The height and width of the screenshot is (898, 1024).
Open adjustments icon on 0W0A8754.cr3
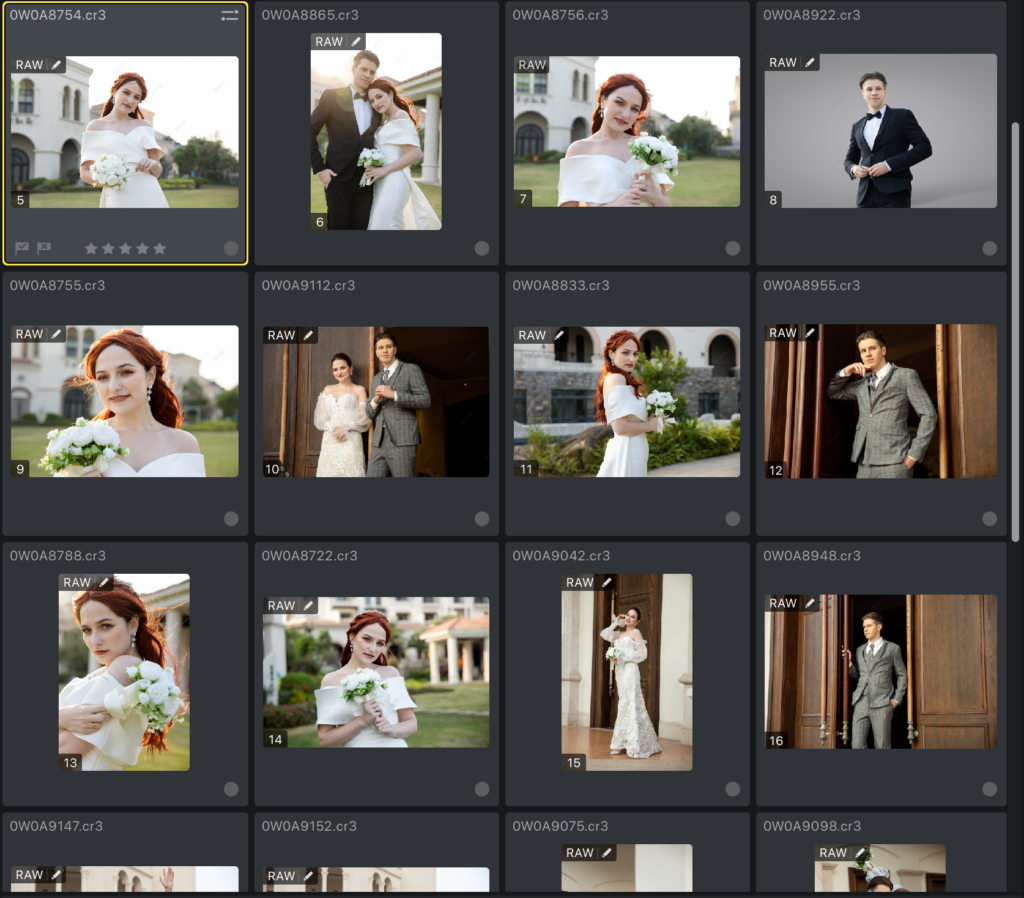pyautogui.click(x=230, y=15)
